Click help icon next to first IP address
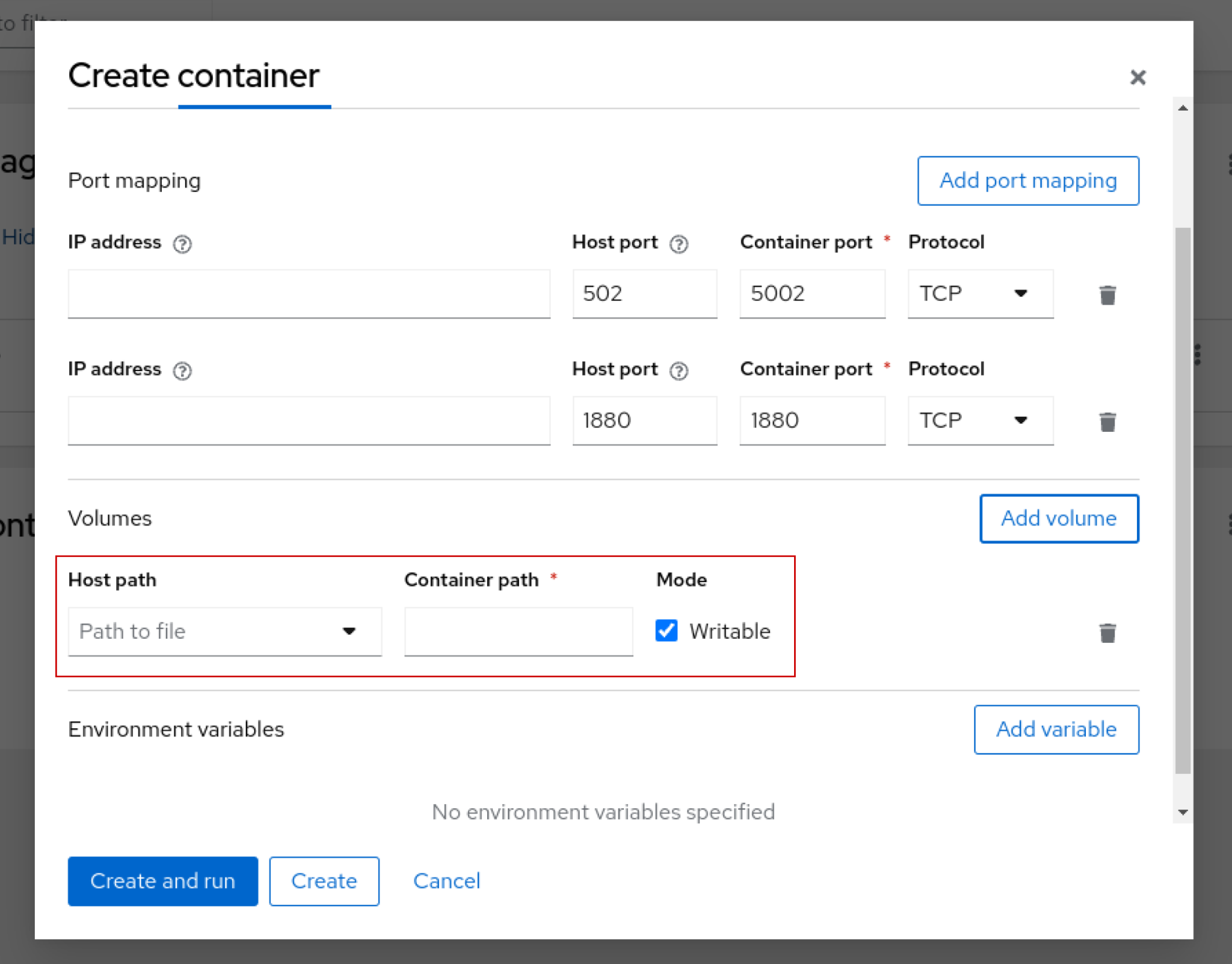Viewport: 1232px width, 964px height. pyautogui.click(x=182, y=244)
